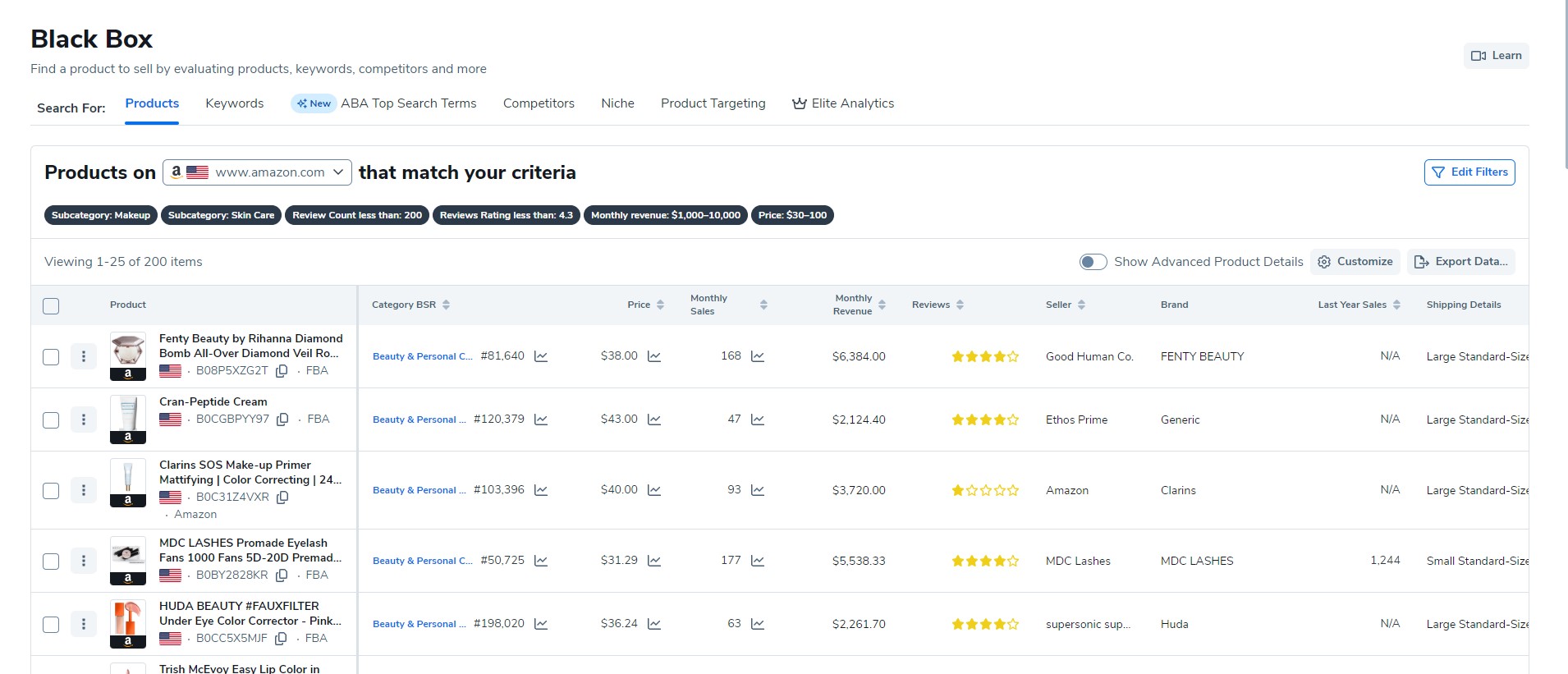This screenshot has width=1568, height=674.
Task: Copy ASIN B0BY2828KR using copy icon
Action: (282, 575)
